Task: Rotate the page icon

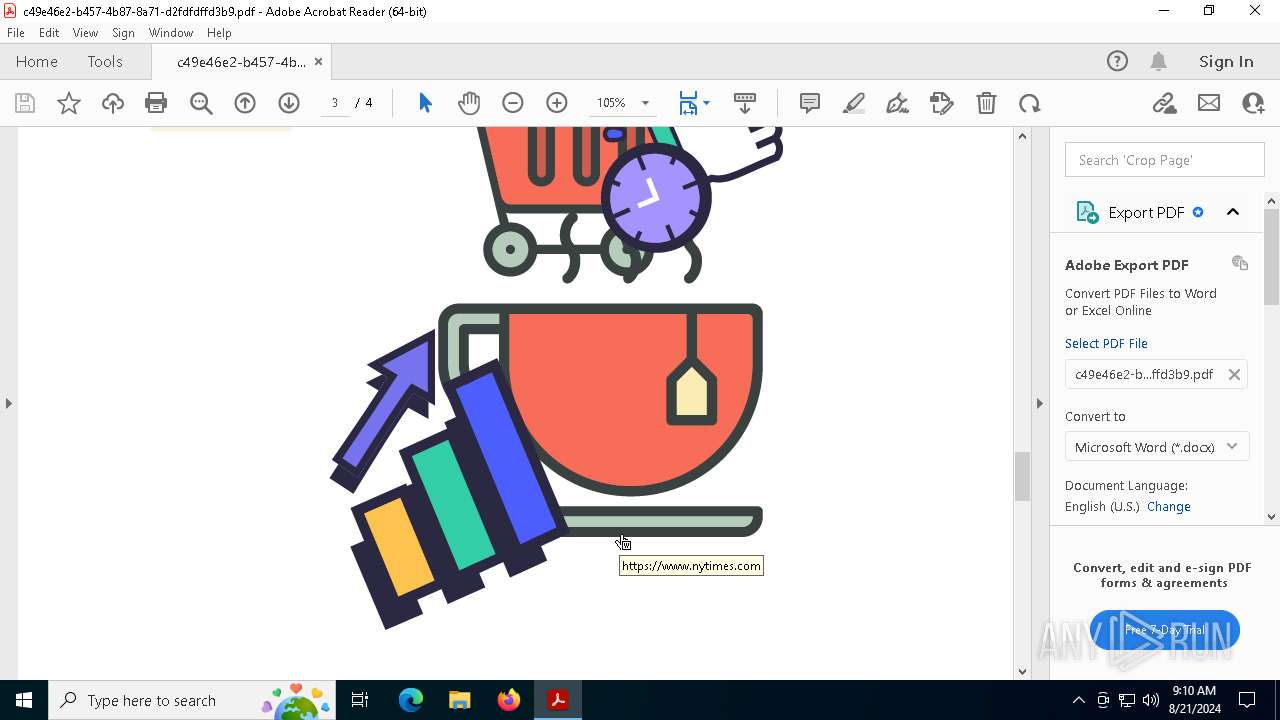Action: pyautogui.click(x=1030, y=103)
